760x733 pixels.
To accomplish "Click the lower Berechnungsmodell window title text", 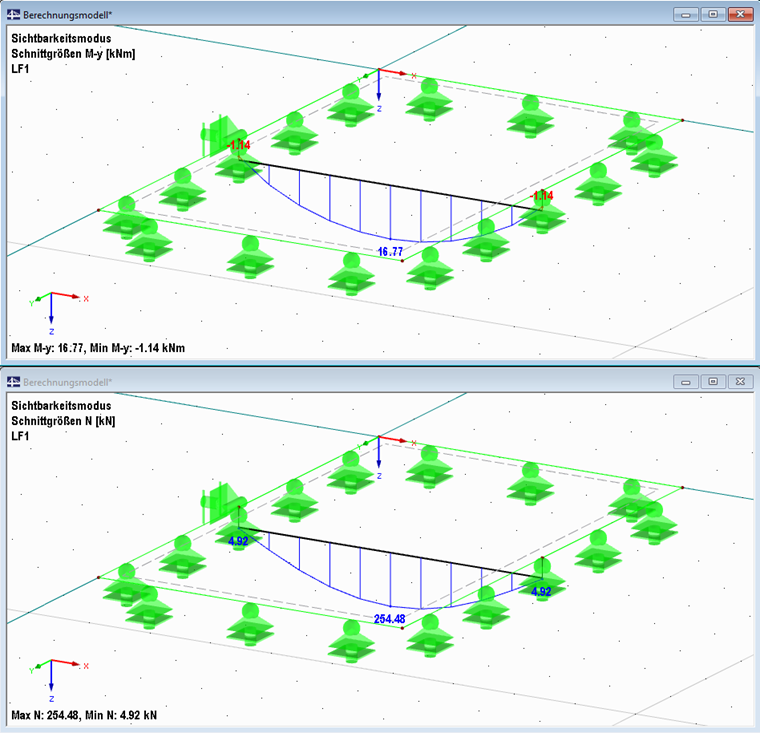I will pyautogui.click(x=67, y=382).
